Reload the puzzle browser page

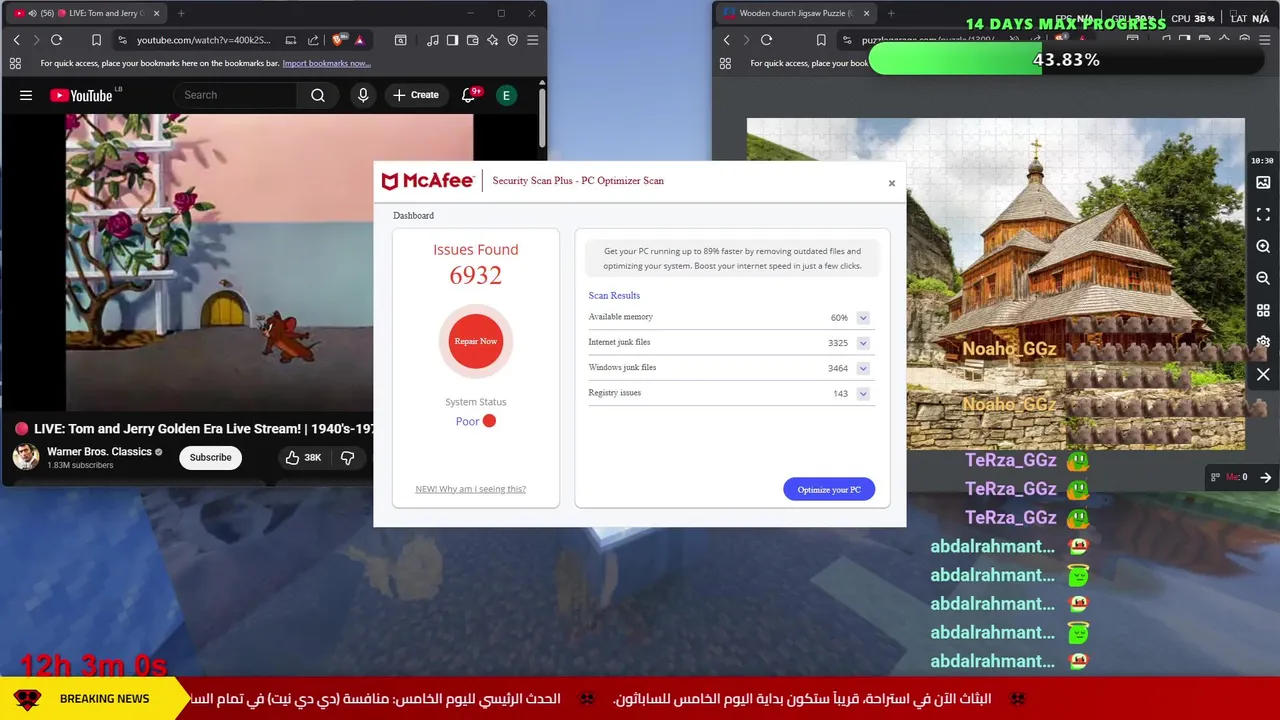click(x=766, y=40)
